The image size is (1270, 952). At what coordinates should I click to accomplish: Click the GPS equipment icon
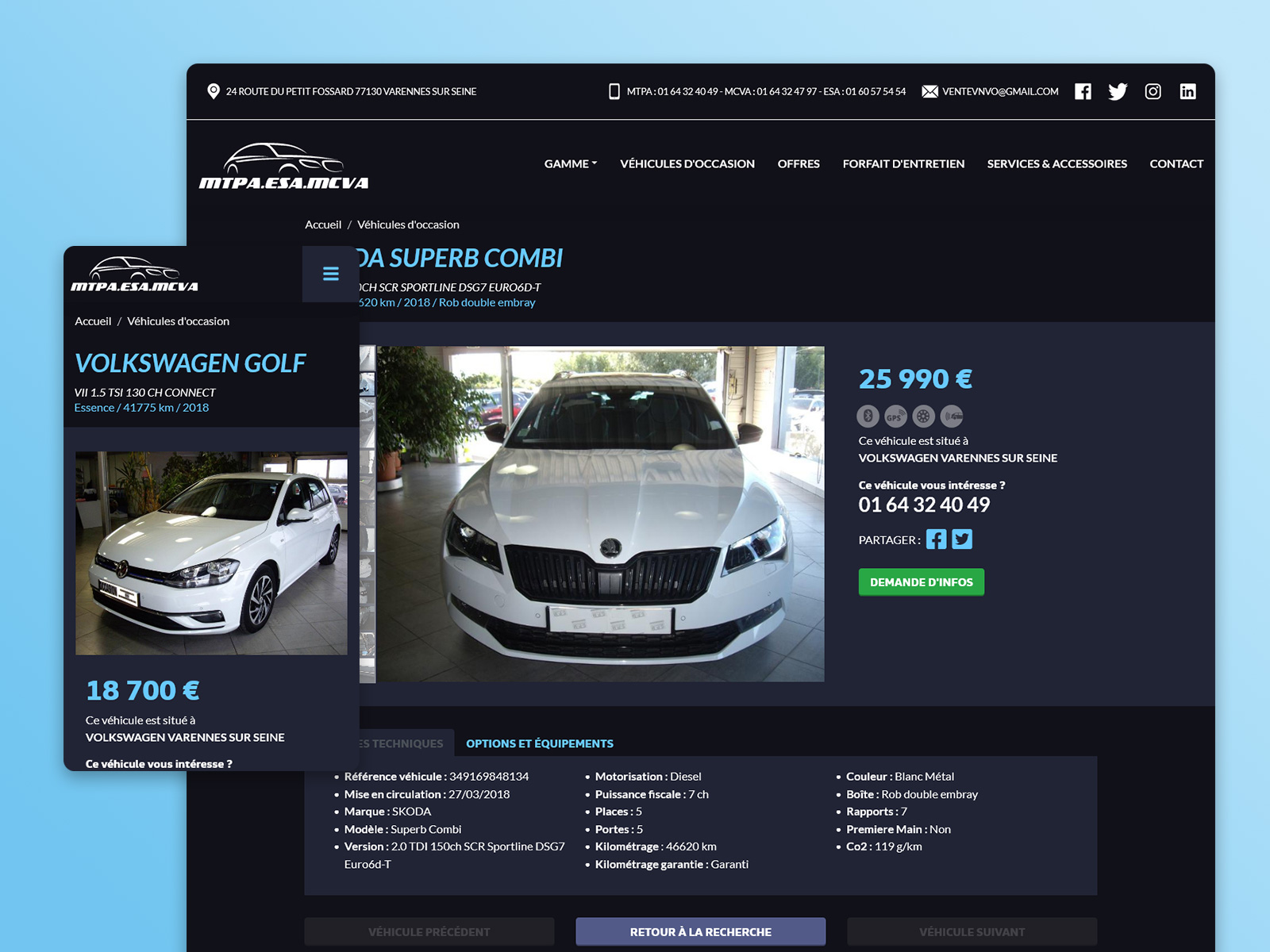tap(895, 416)
